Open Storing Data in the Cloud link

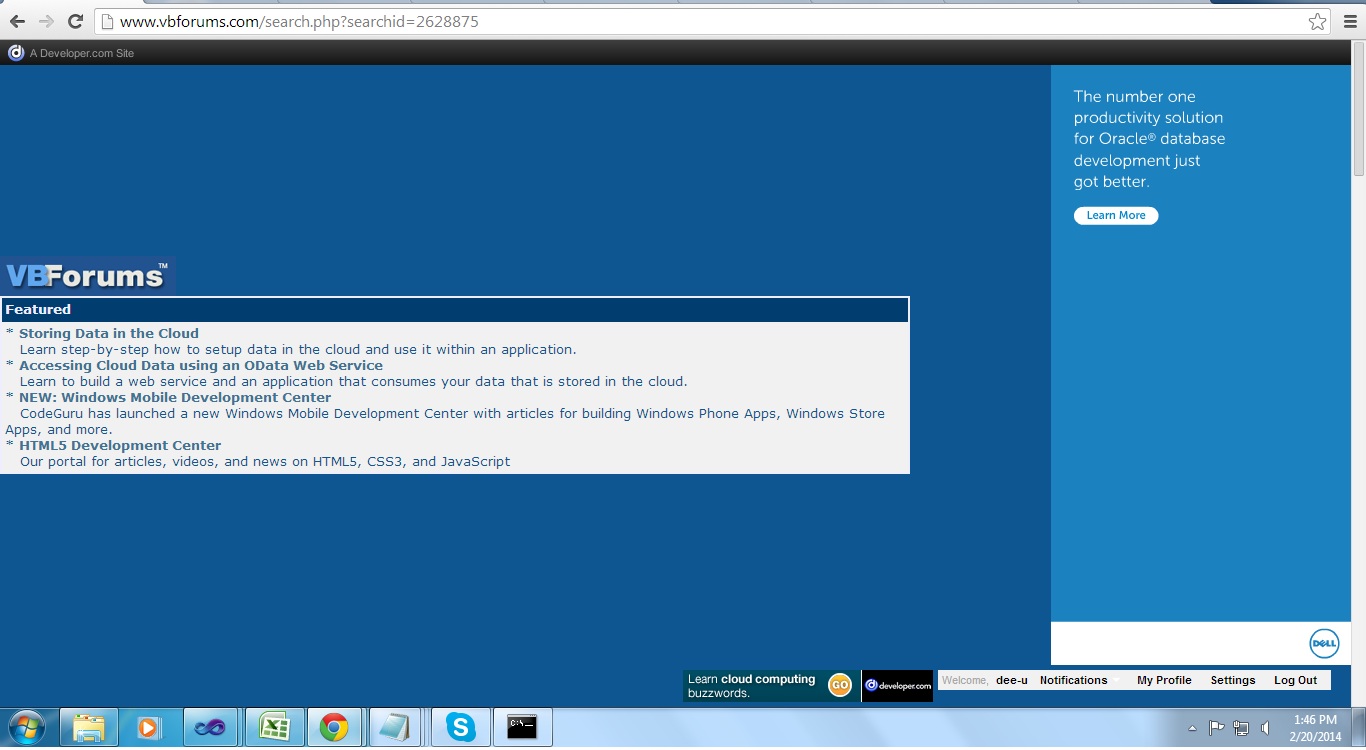click(x=109, y=333)
